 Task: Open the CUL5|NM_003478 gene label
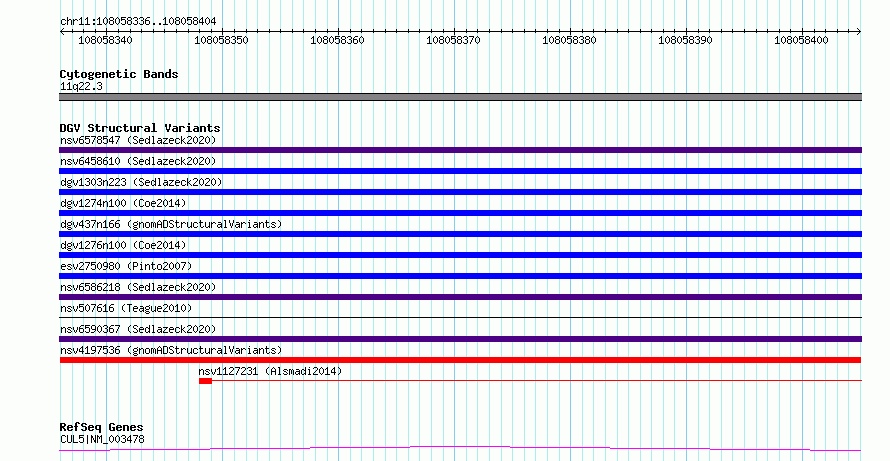102,439
